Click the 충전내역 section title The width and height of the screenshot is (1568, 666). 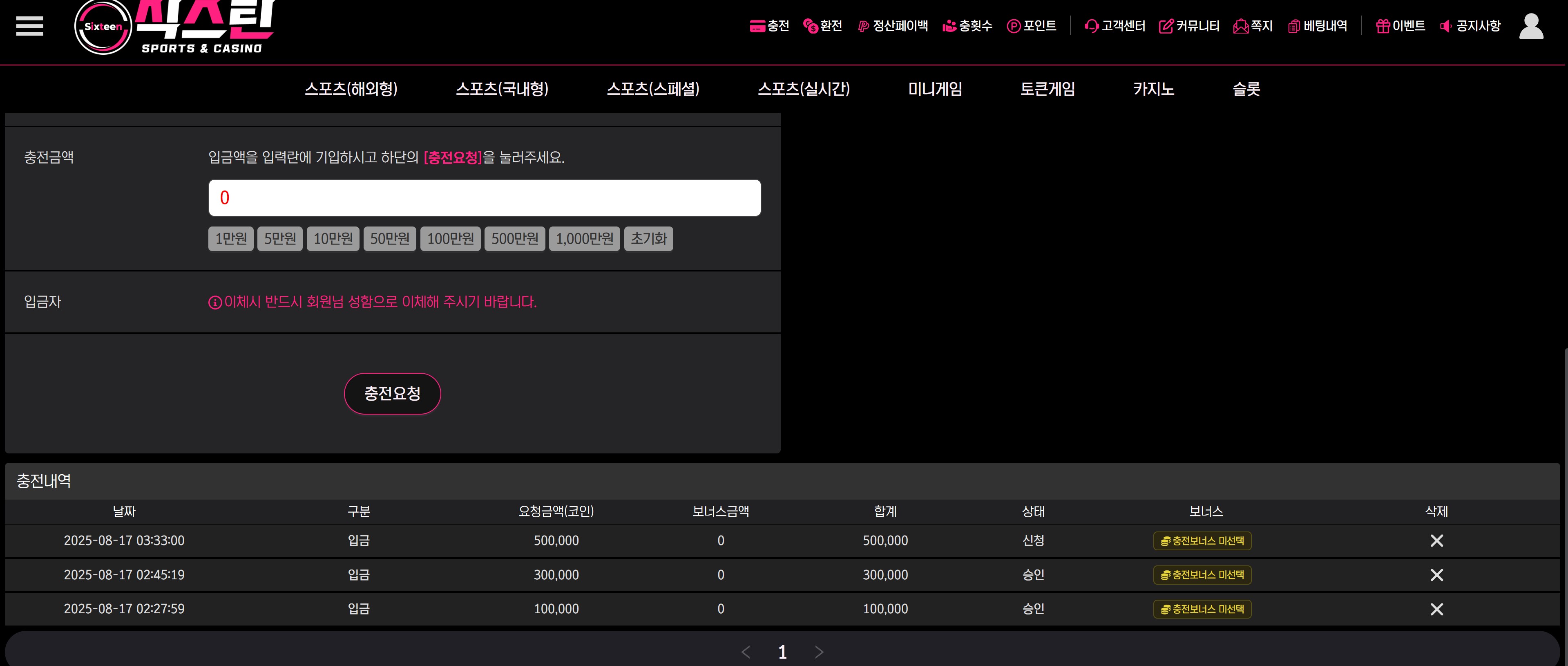[x=43, y=481]
